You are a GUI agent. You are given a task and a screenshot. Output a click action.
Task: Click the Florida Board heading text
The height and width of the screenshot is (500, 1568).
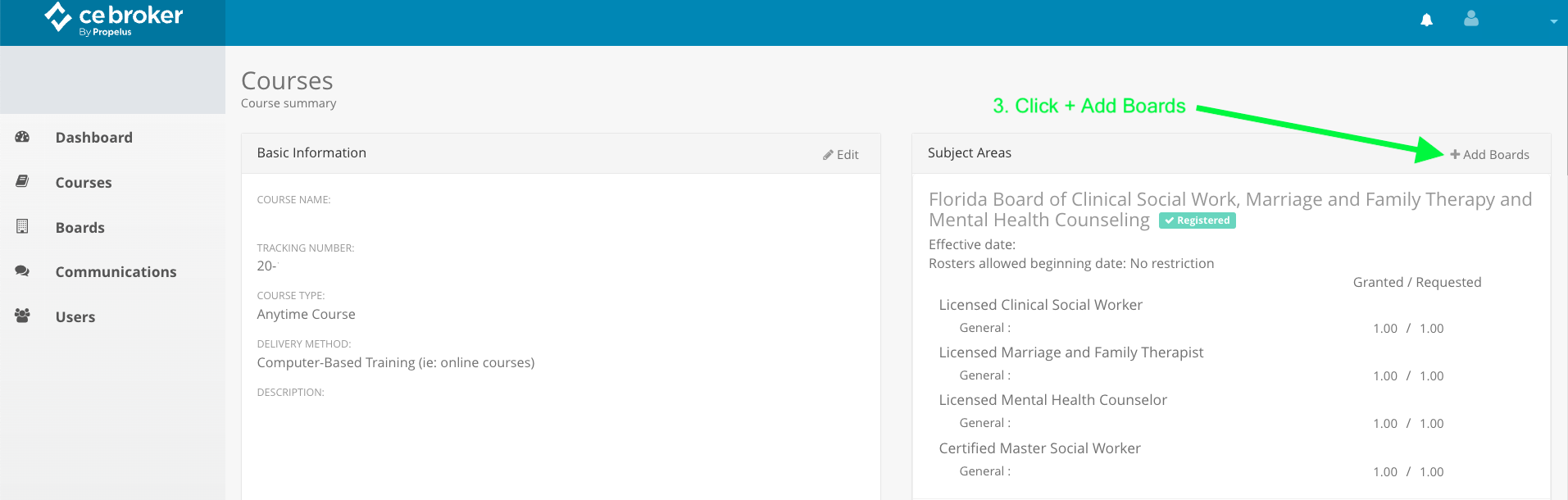(x=1230, y=210)
